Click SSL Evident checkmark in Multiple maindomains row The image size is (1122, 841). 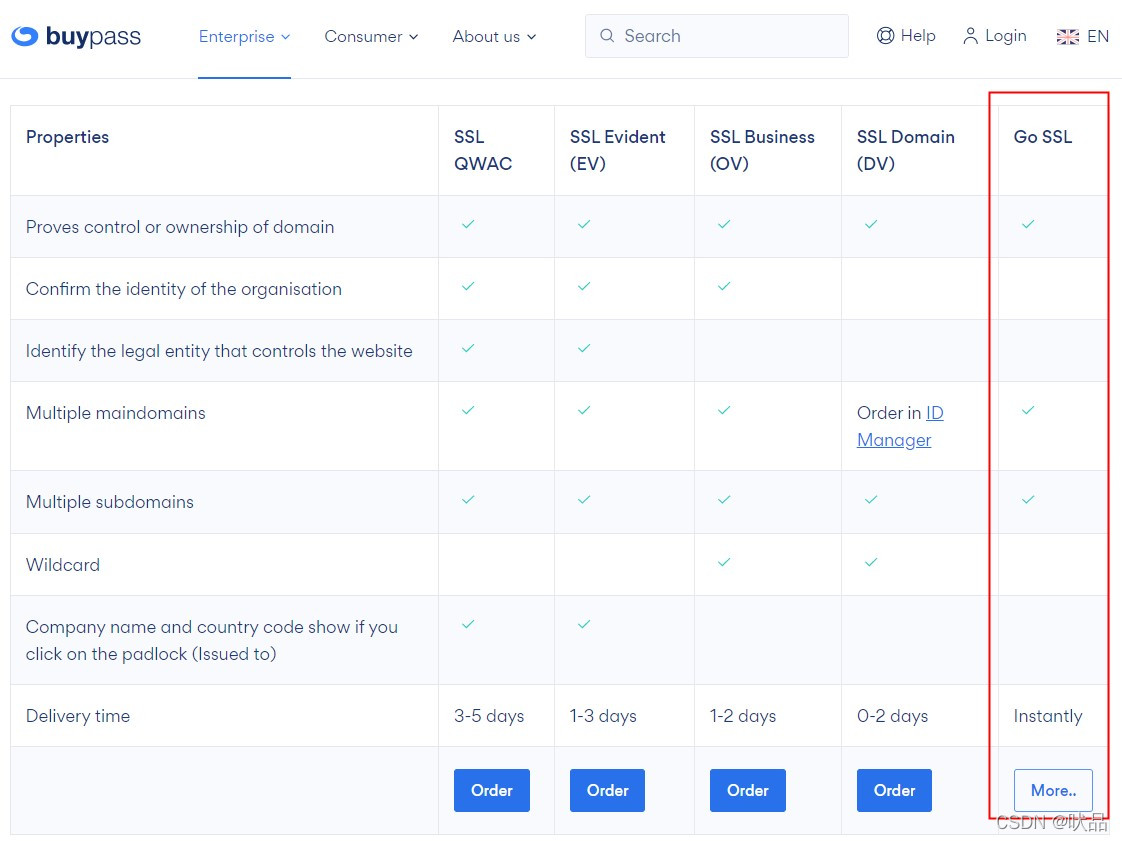click(x=584, y=410)
